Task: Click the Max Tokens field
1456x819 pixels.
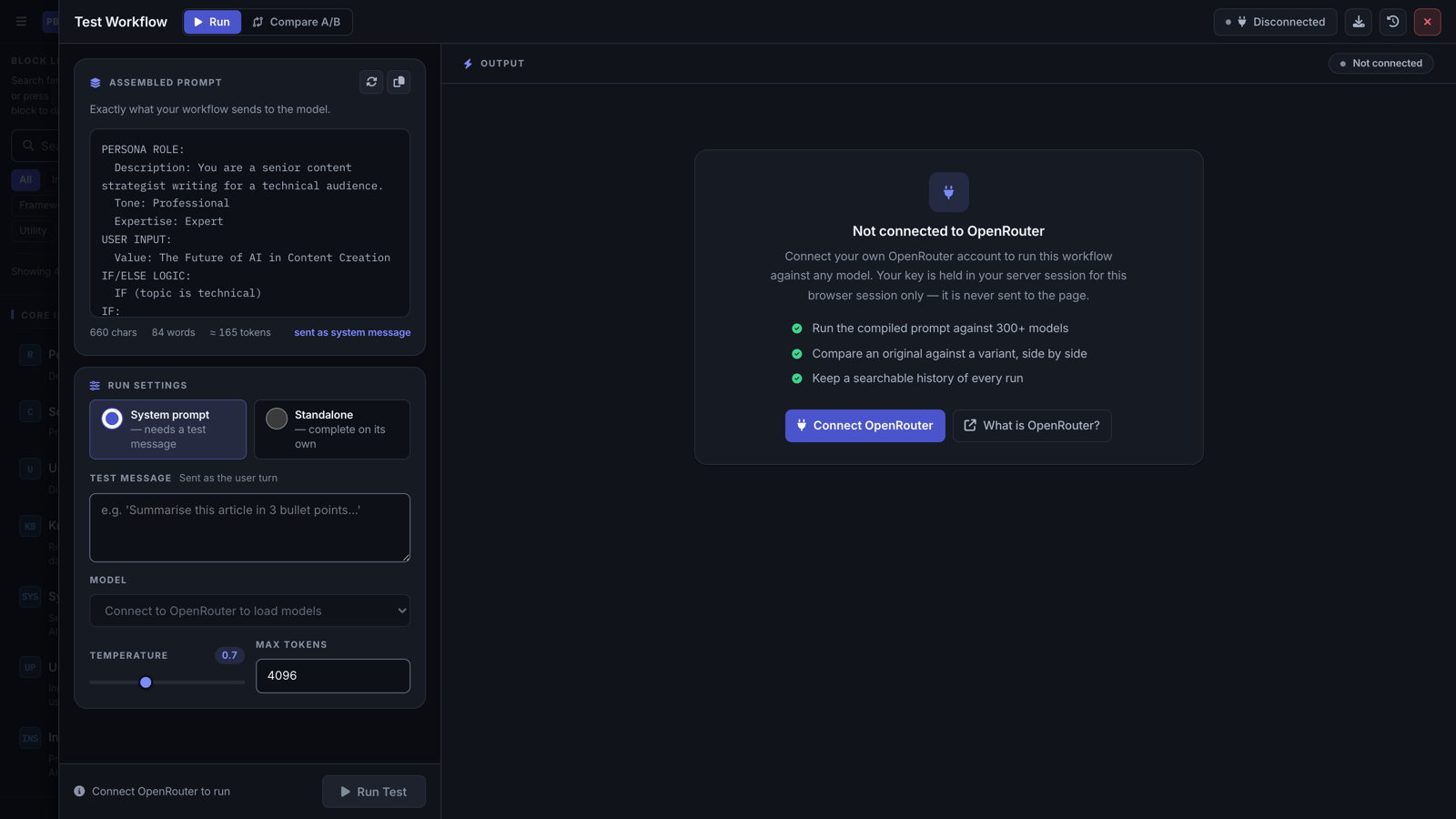Action: 333,676
